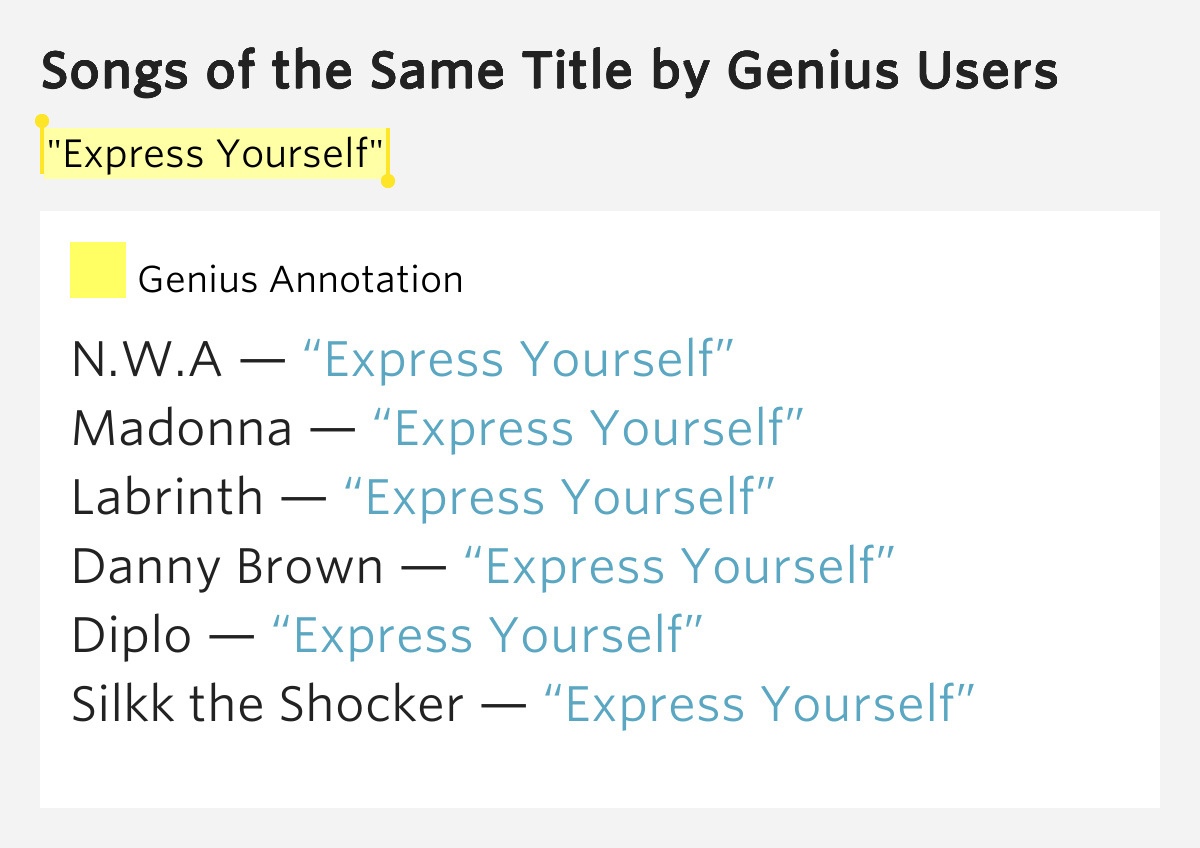This screenshot has height=848, width=1200.
Task: Open Danny Brown's "Express Yourself" link
Action: click(678, 567)
